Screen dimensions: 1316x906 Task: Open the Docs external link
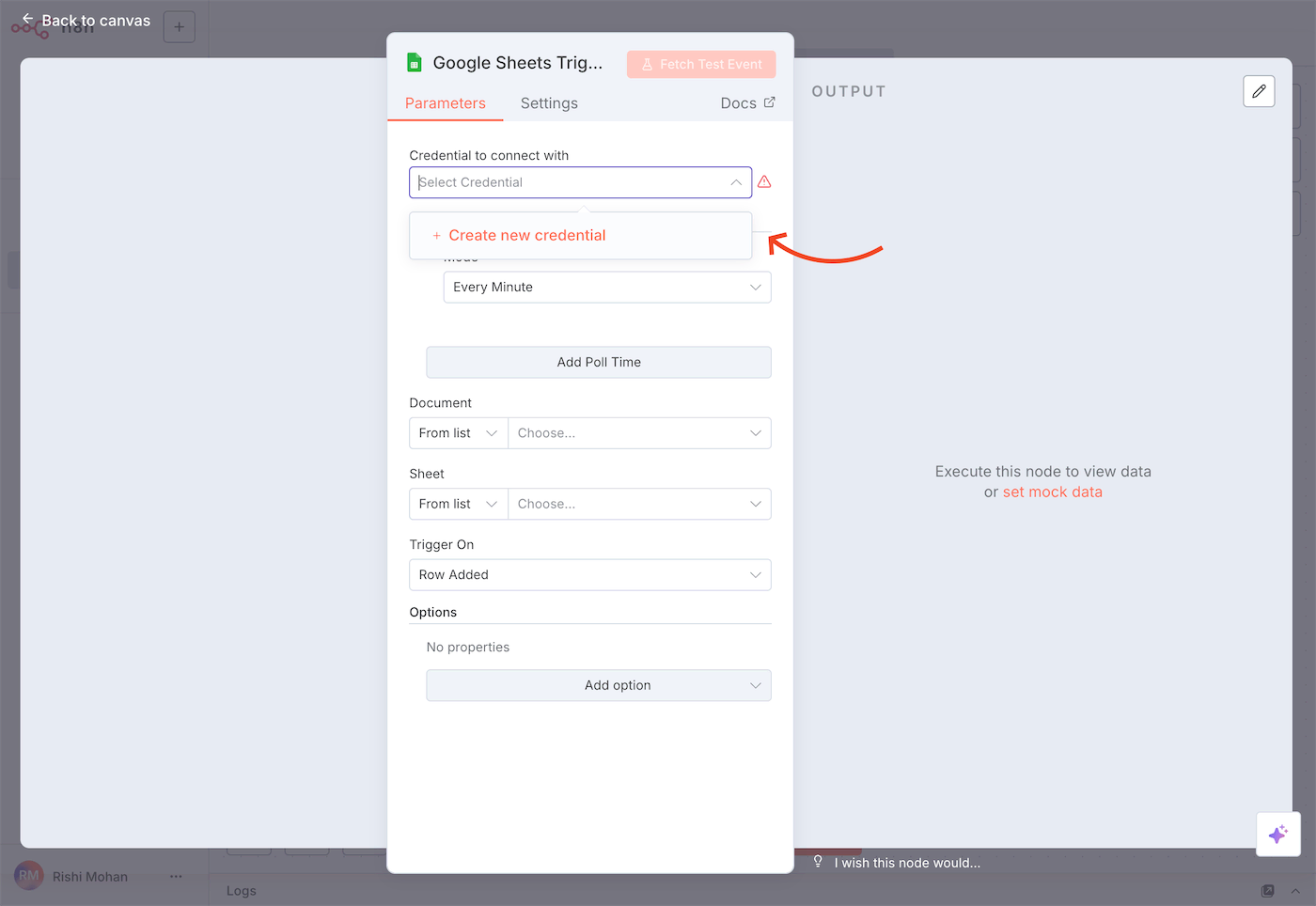click(x=747, y=103)
